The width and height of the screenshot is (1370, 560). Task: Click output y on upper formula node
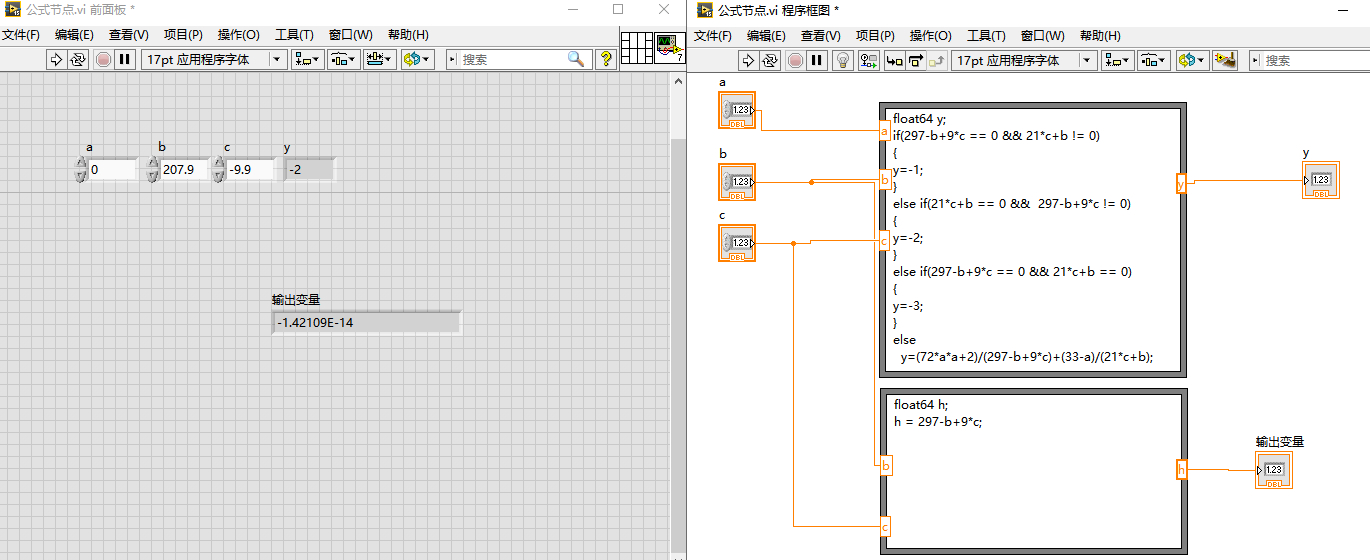point(1181,183)
